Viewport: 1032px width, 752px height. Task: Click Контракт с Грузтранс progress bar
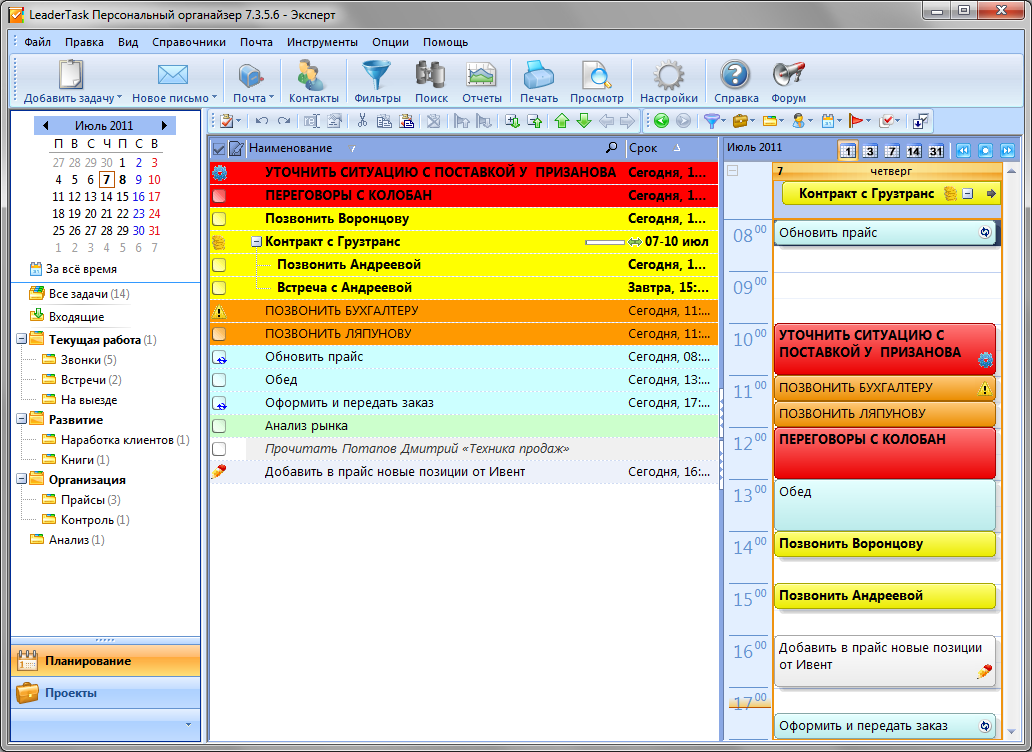605,242
